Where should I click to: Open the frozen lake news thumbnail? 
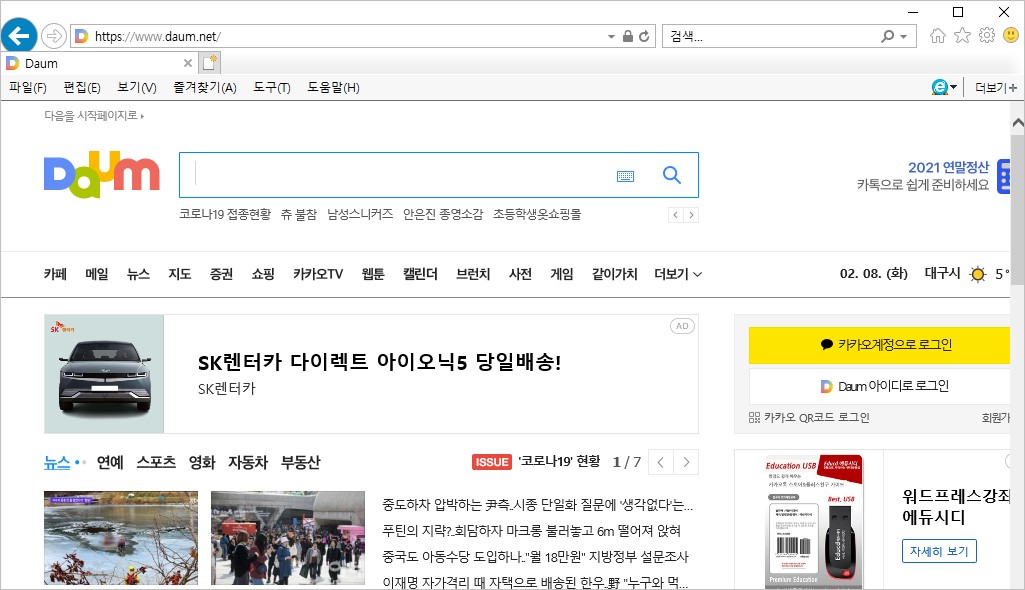[121, 538]
